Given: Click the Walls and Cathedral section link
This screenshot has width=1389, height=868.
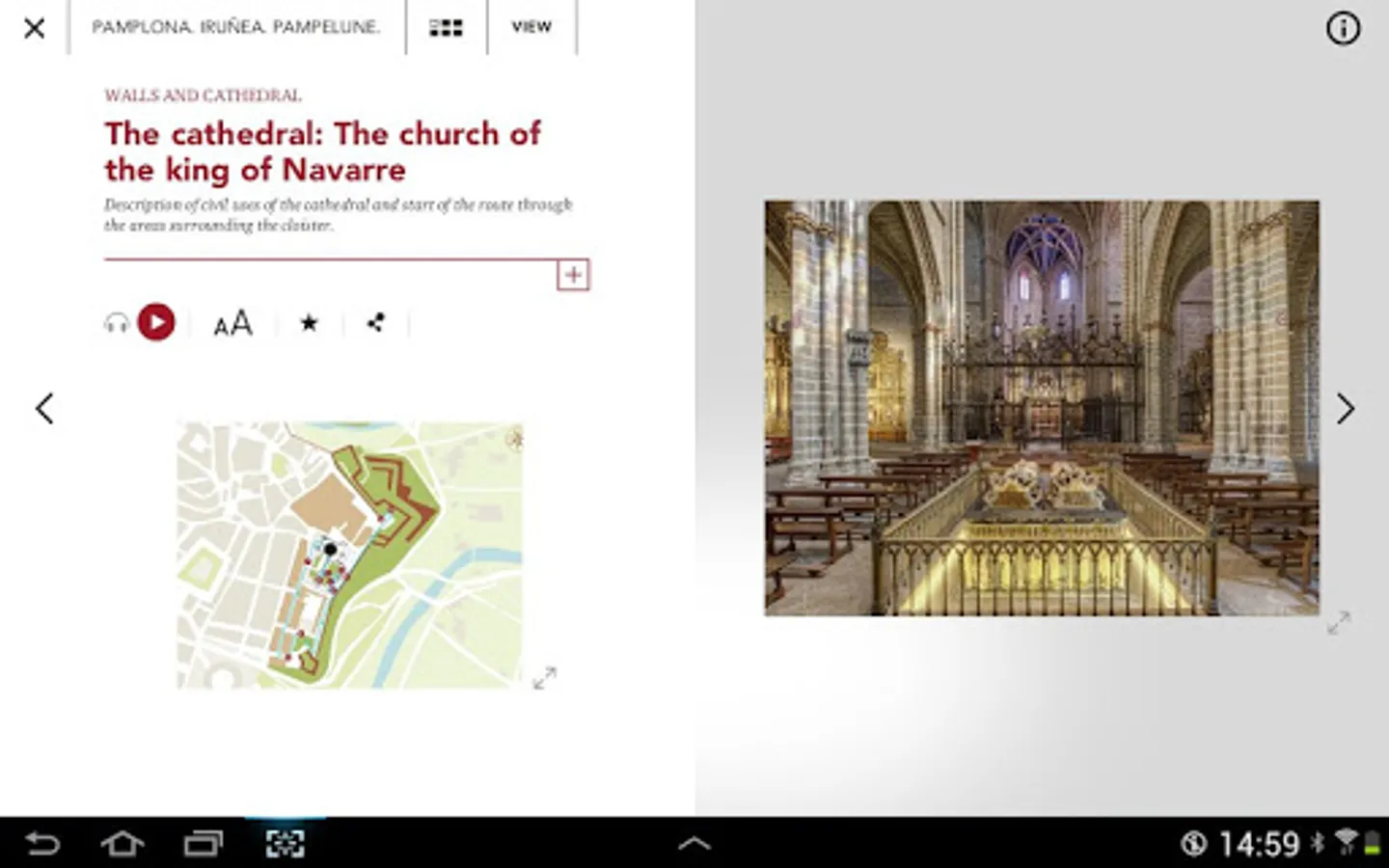Looking at the screenshot, I should (203, 95).
